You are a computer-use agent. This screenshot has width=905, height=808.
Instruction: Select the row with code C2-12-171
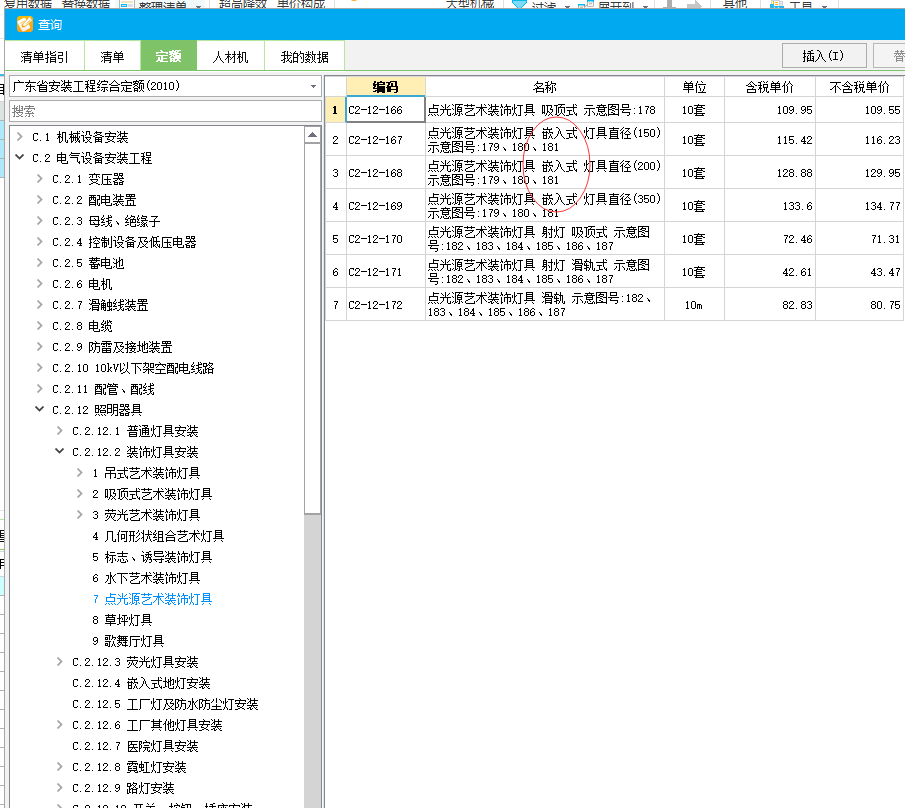pos(614,271)
